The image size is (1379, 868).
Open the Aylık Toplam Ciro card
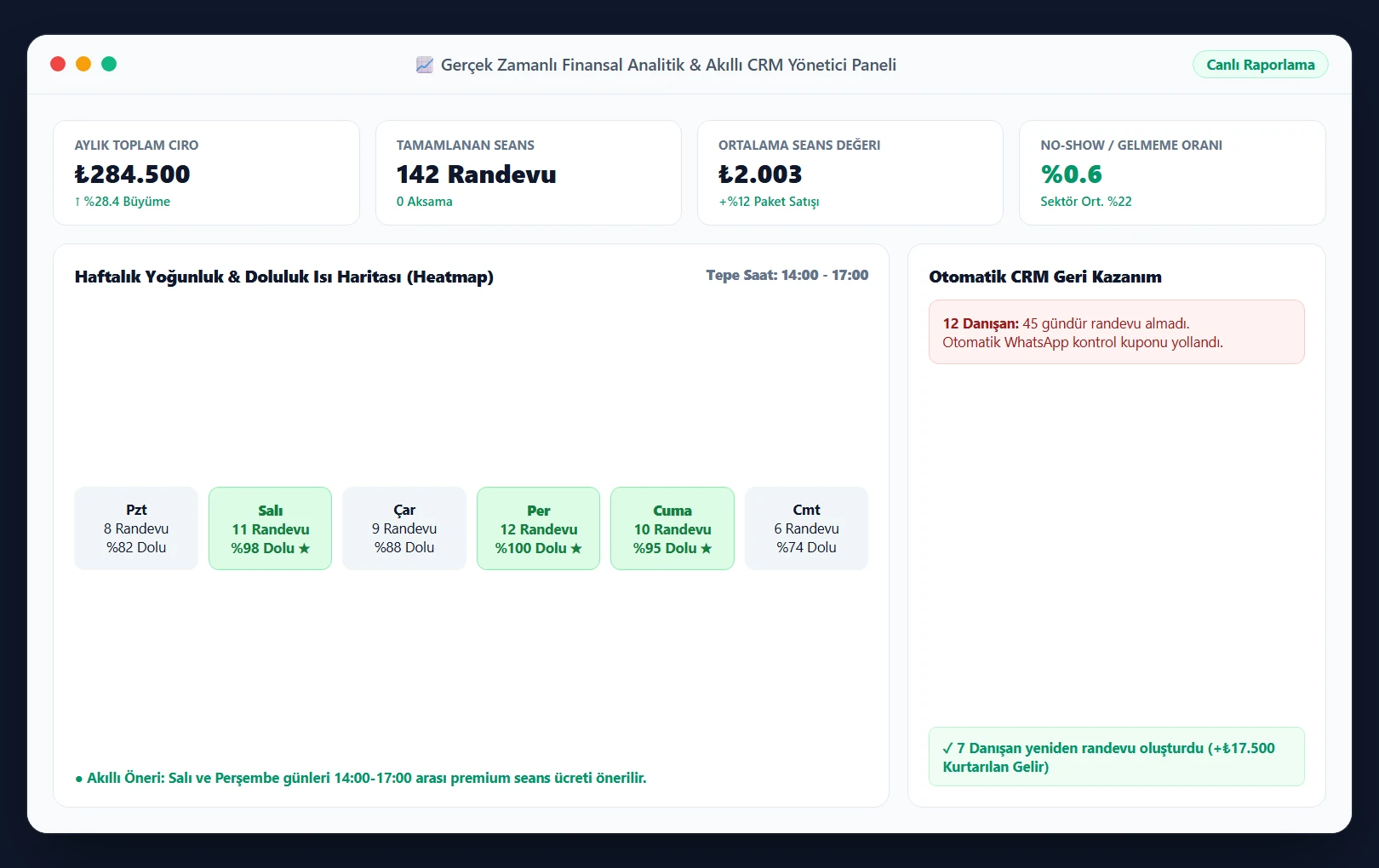click(206, 173)
